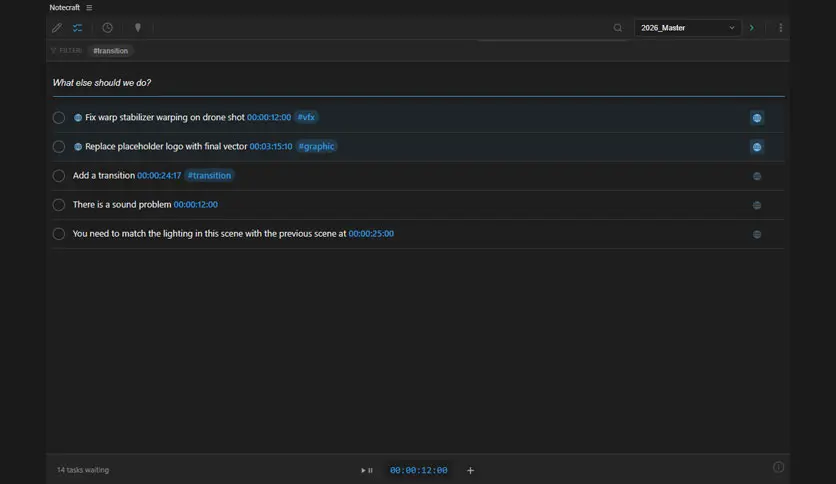Focus the 'What else should we do?' input
Viewport: 836px width, 484px height.
[x=419, y=83]
